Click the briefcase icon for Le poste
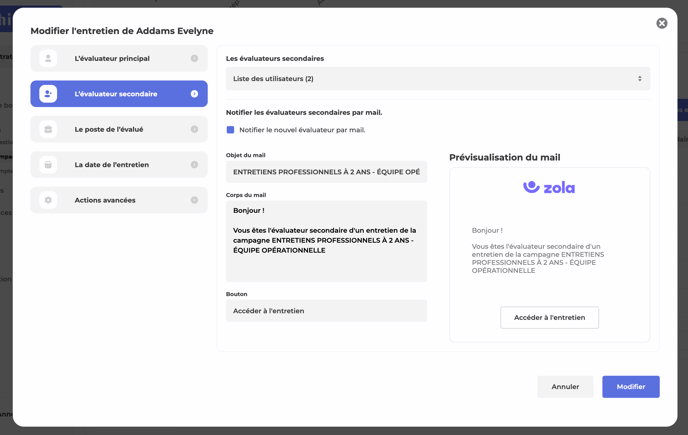Screen dimensions: 688x435 tap(48, 129)
